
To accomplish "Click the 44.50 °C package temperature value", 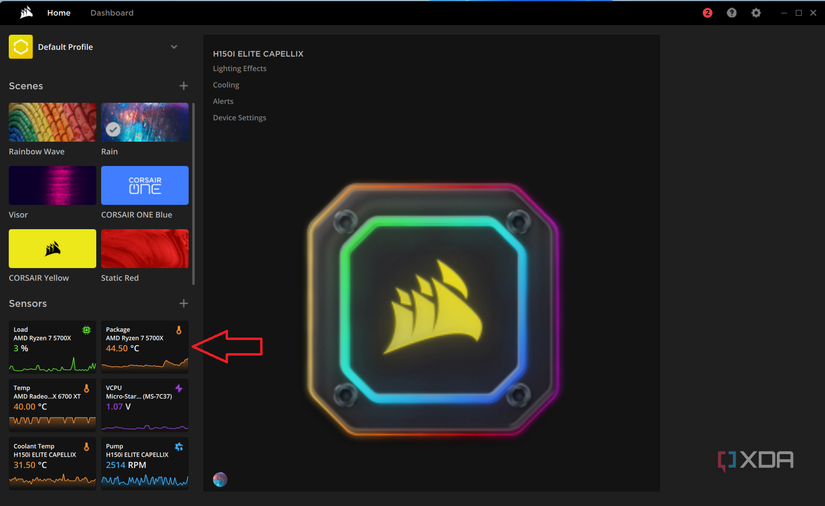I will click(123, 348).
